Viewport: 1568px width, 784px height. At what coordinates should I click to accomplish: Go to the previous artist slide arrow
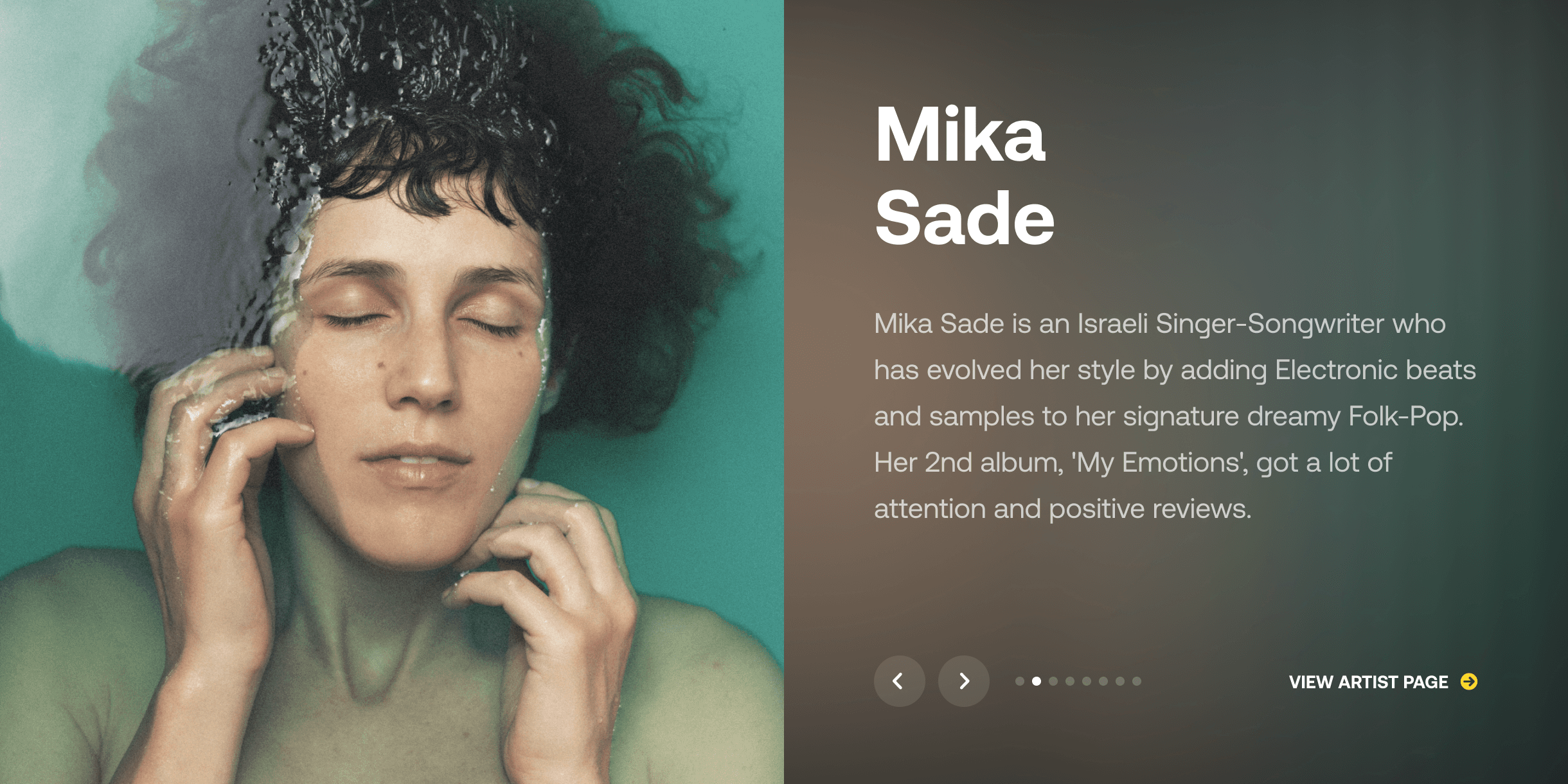pyautogui.click(x=899, y=681)
